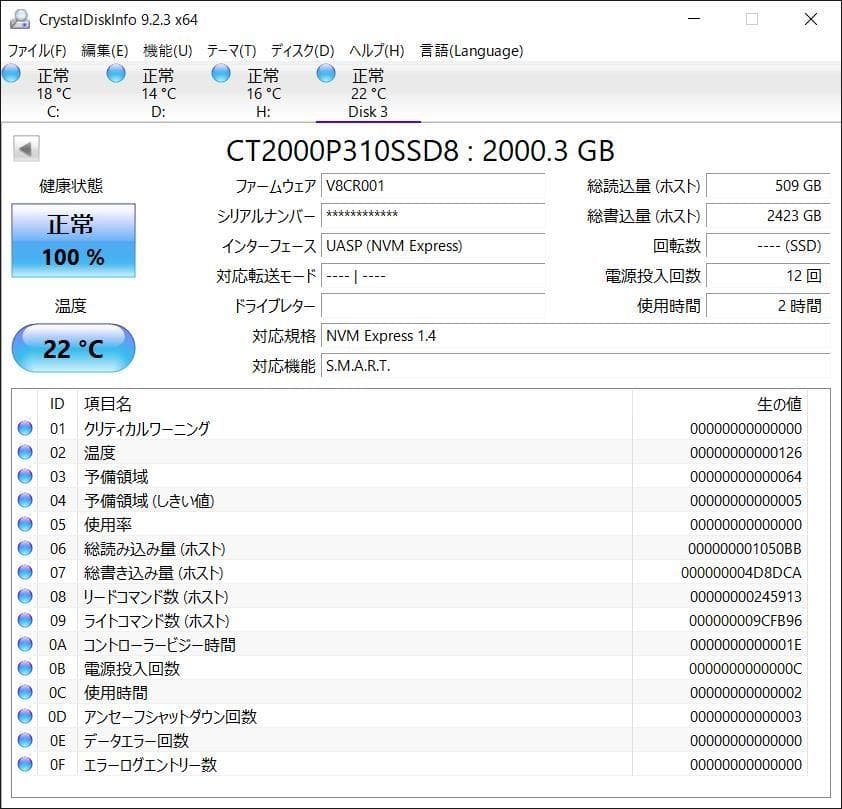
Task: Click status orb for drive H:
Action: pyautogui.click(x=221, y=74)
